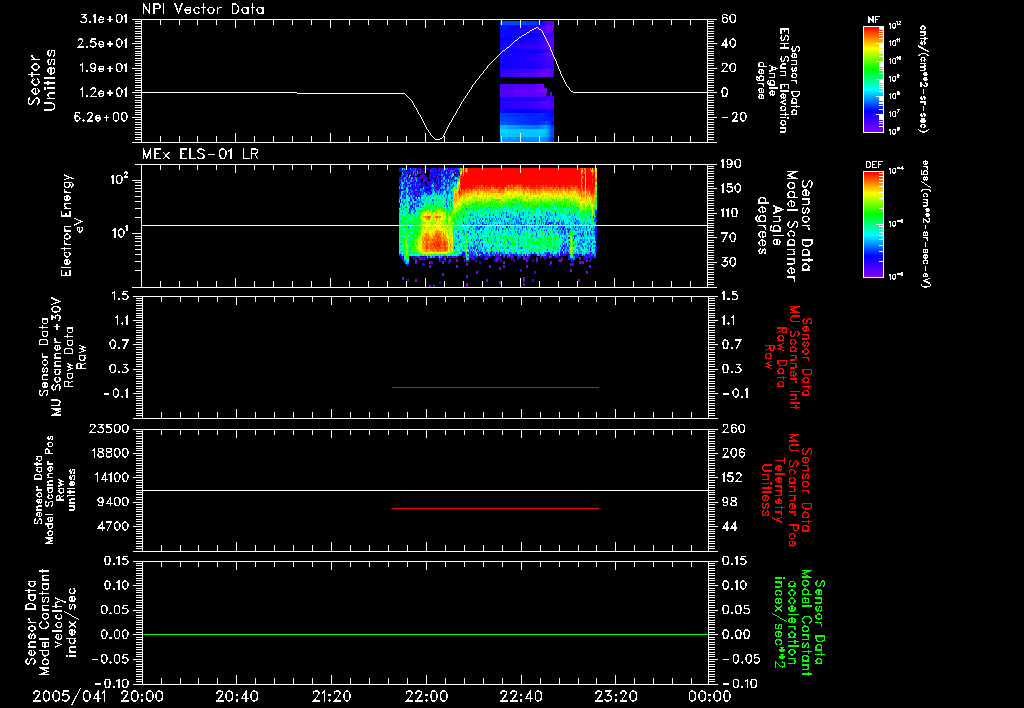Click the '21:20' time axis label
Image resolution: width=1024 pixels, height=708 pixels.
[331, 697]
